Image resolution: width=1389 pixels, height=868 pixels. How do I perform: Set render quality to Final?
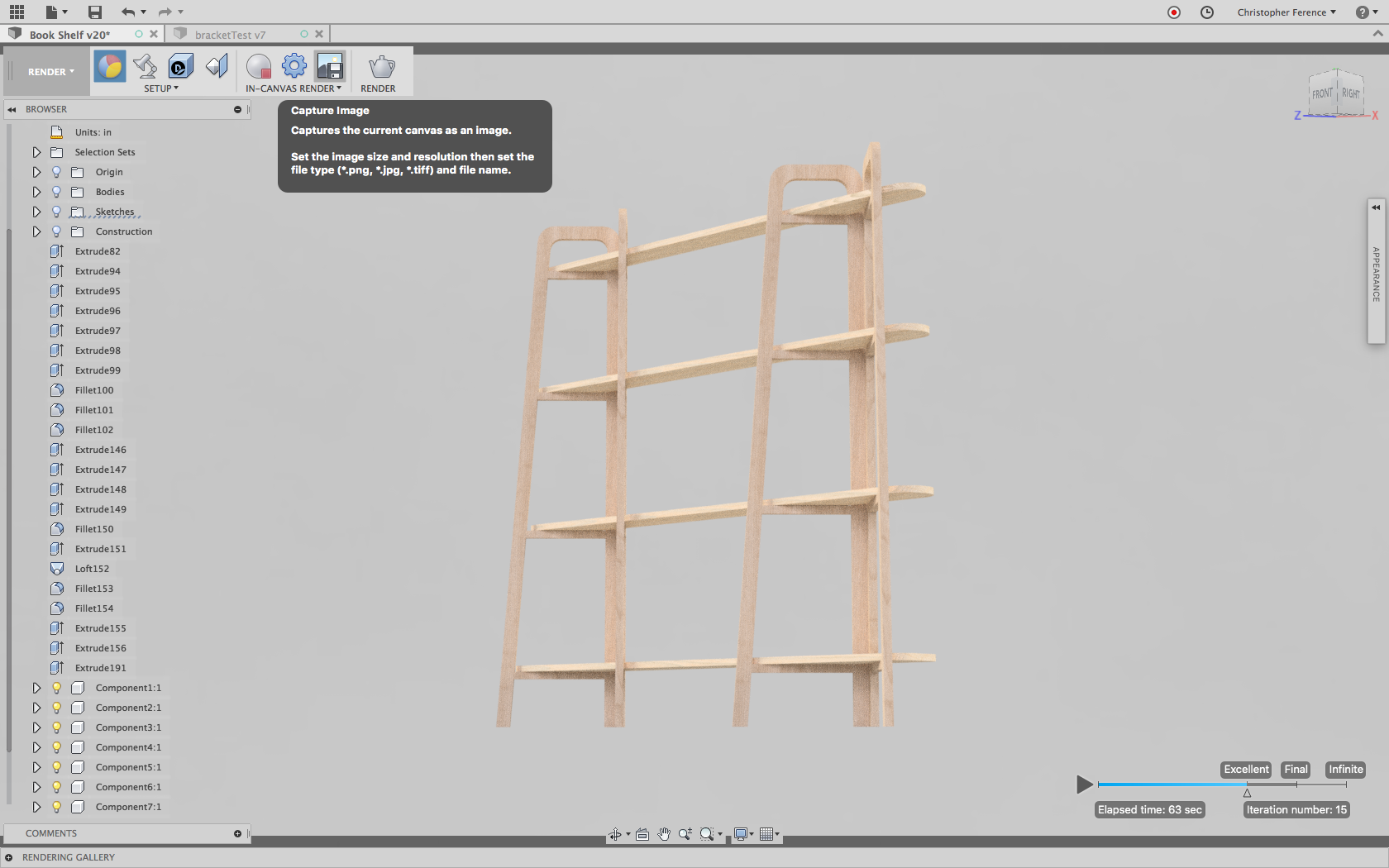[1296, 770]
